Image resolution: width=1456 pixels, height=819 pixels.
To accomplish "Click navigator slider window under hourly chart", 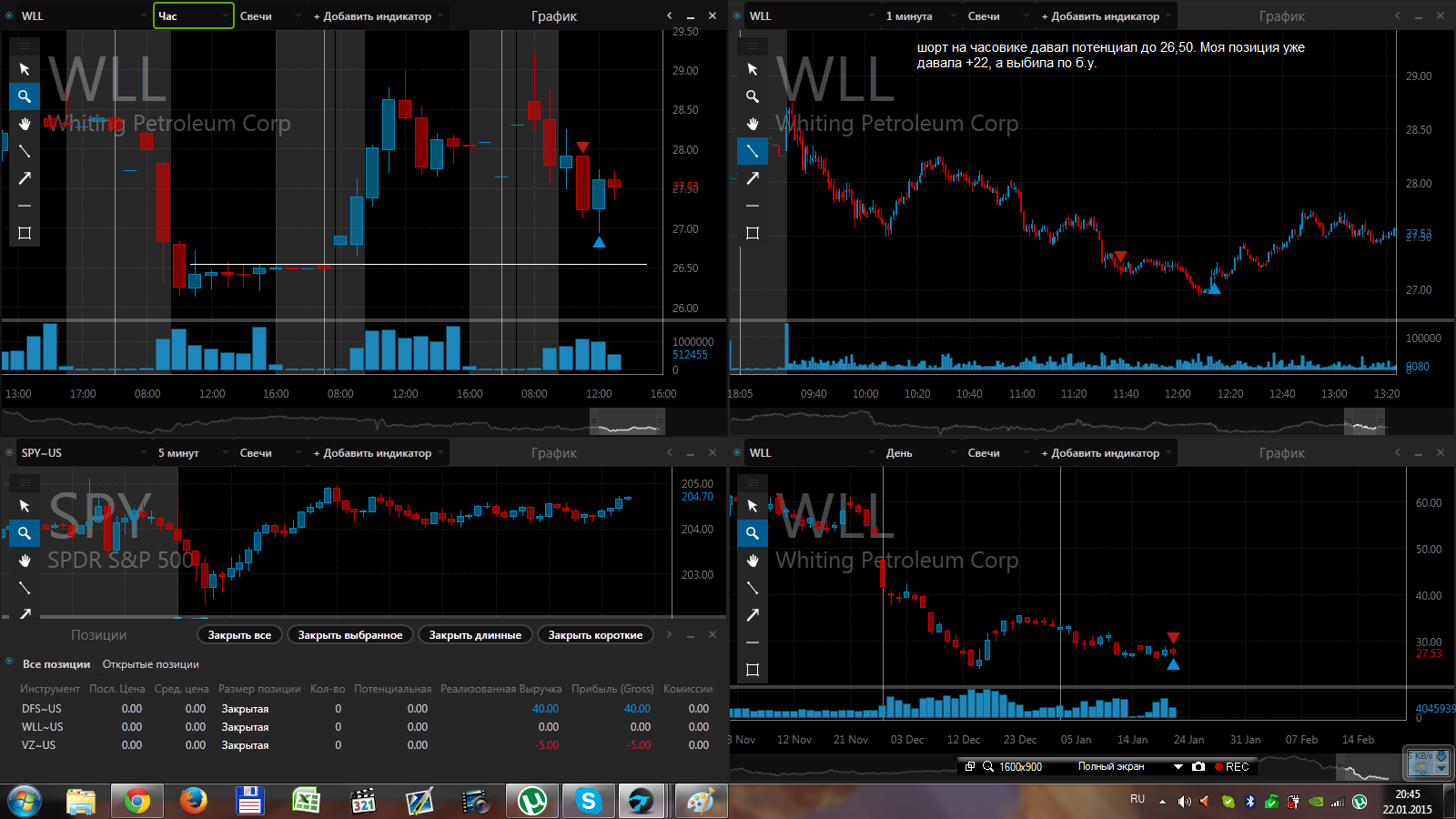I will tap(627, 421).
